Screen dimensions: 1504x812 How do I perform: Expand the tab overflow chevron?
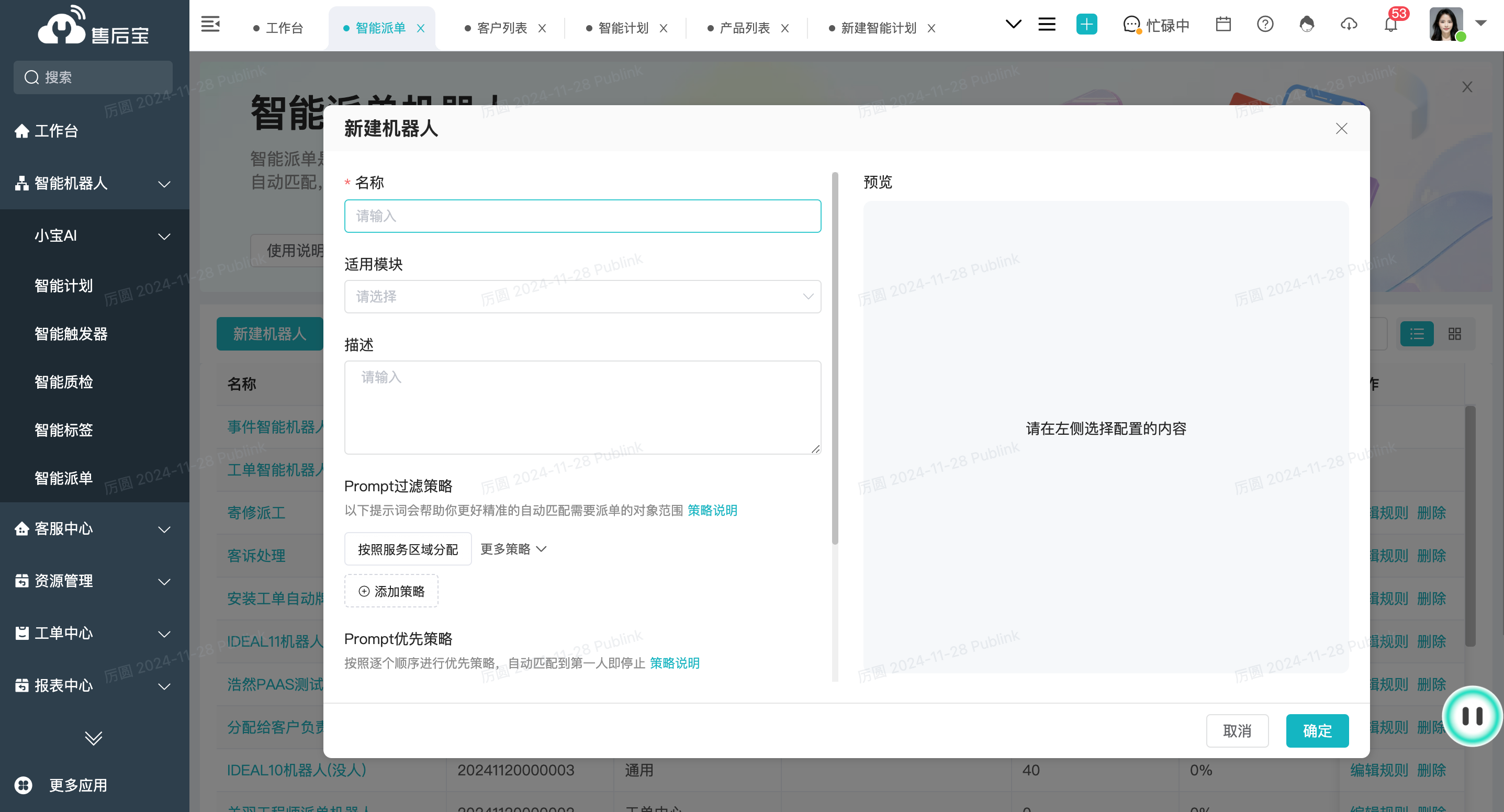point(1014,24)
